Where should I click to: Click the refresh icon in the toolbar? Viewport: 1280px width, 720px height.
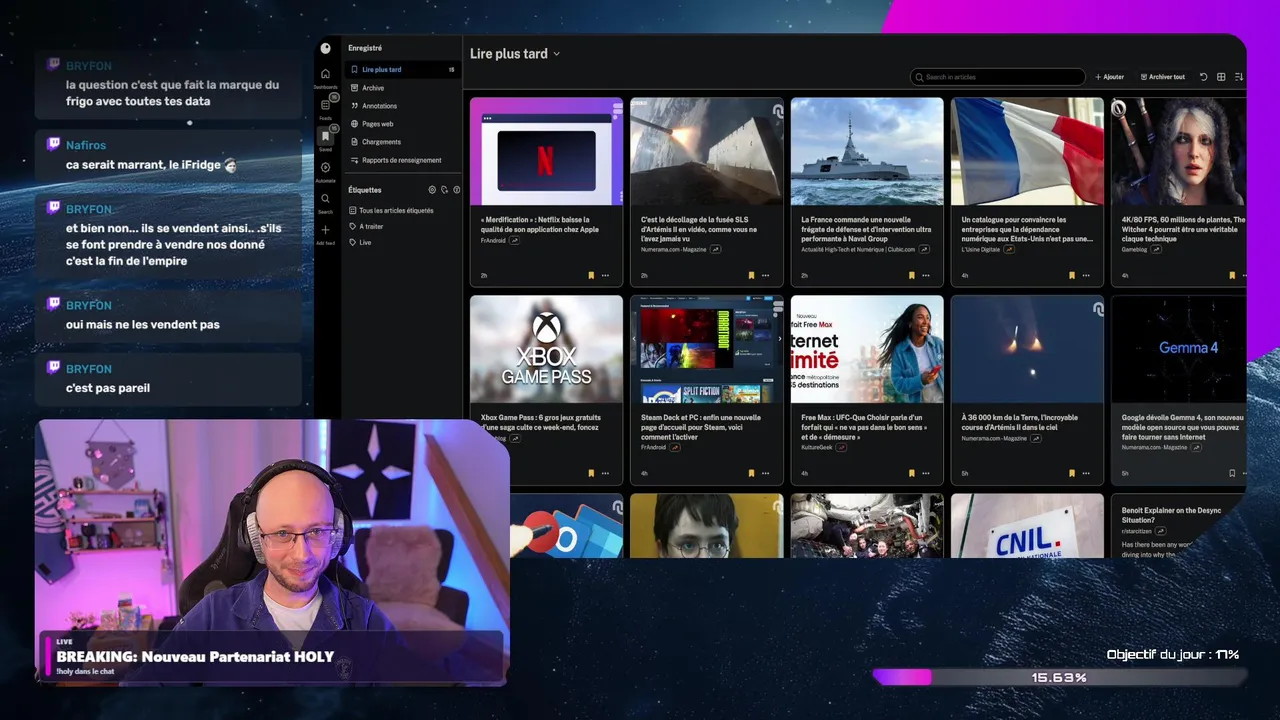tap(1203, 76)
